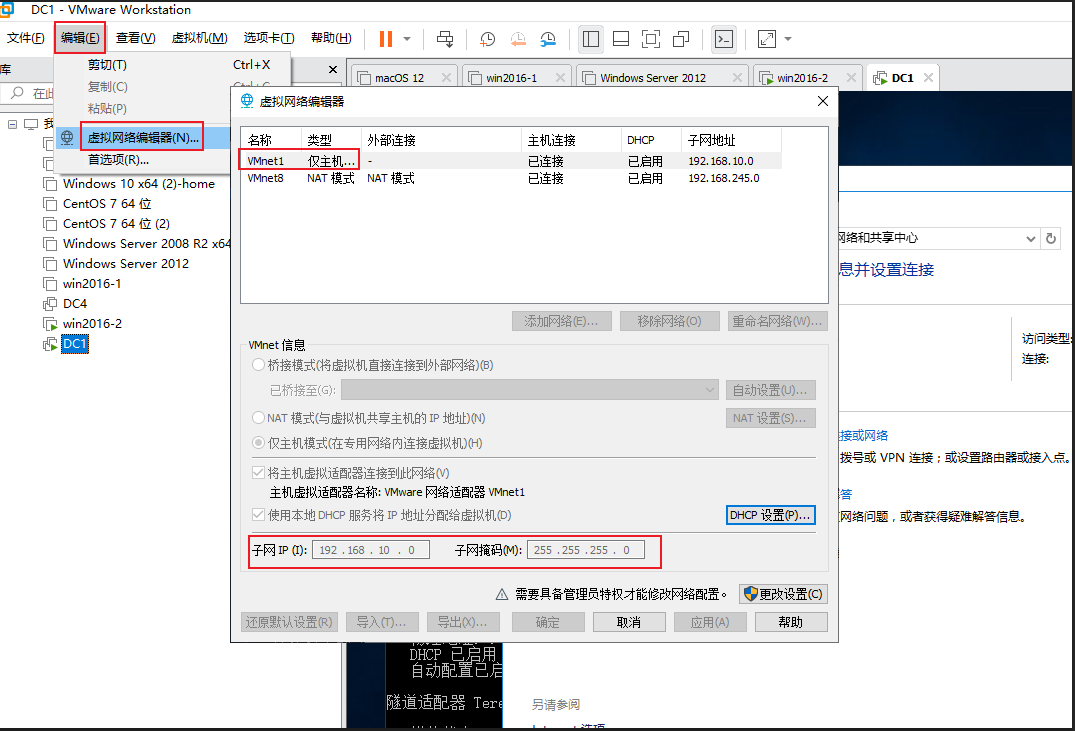1075x731 pixels.
Task: Click the 帮助 button in dialog
Action: (790, 622)
